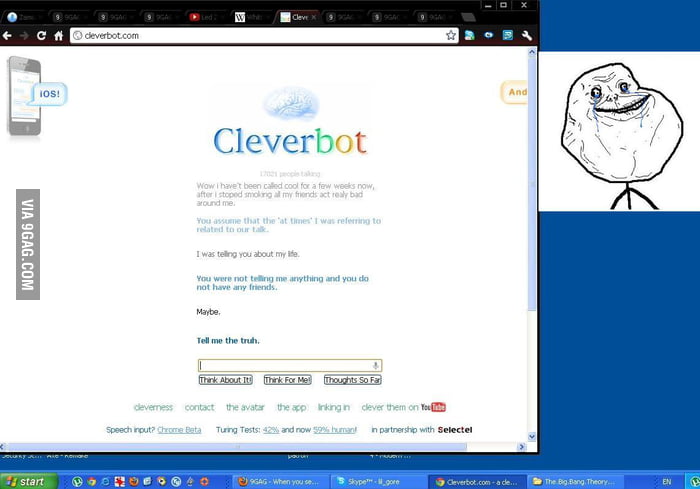This screenshot has width=700, height=489.
Task: Launch uTorrent from the quick launch bar
Action: (x=77, y=481)
